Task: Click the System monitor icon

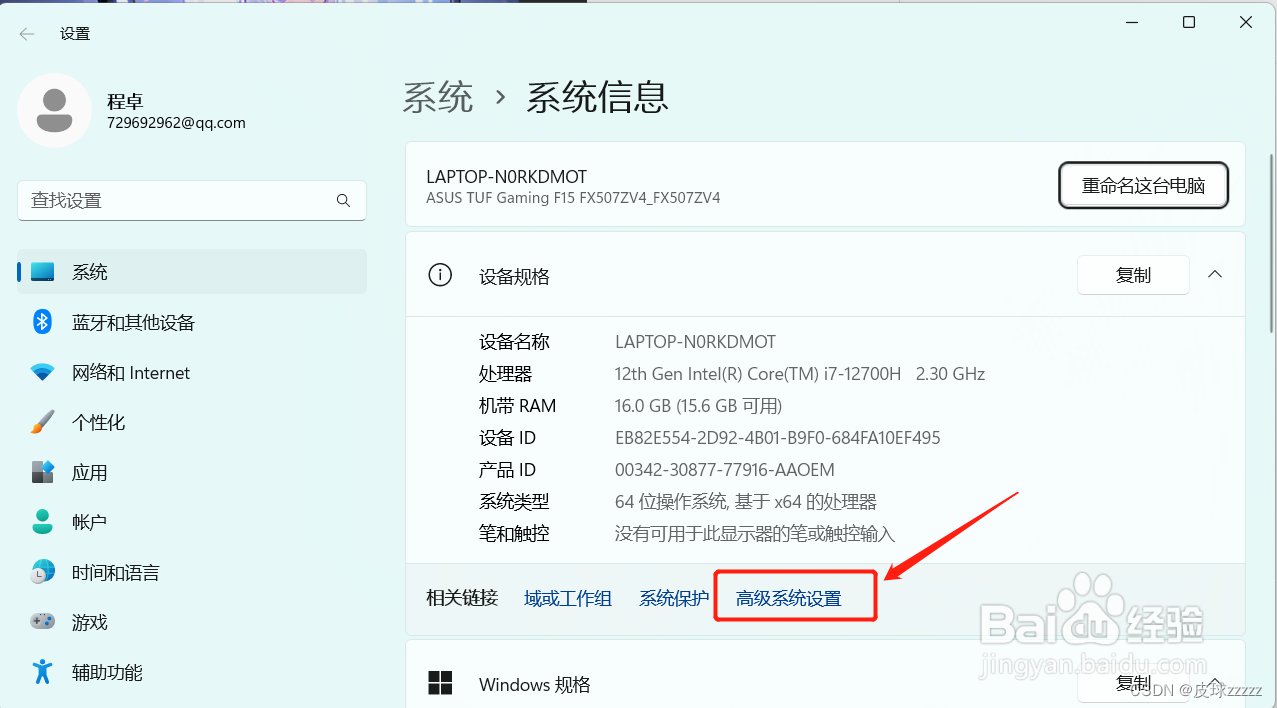Action: tap(42, 272)
